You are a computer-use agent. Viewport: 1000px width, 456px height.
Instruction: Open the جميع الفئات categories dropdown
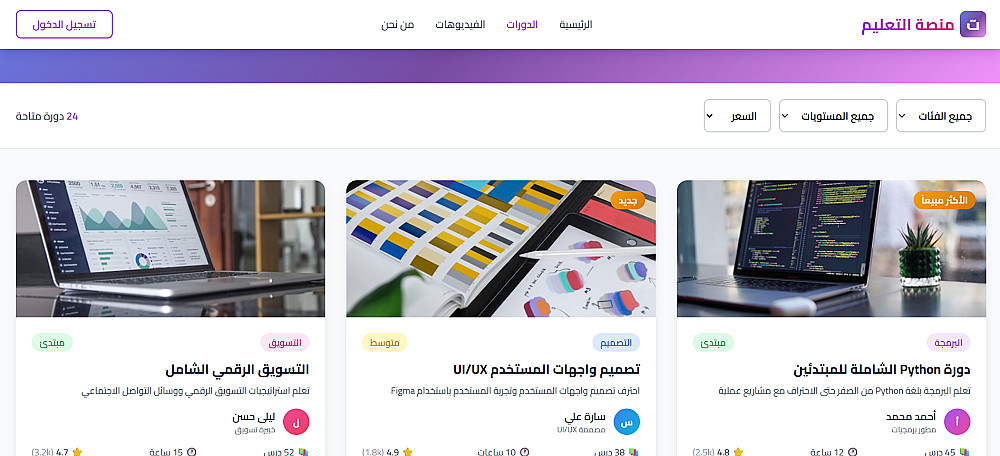click(x=941, y=116)
